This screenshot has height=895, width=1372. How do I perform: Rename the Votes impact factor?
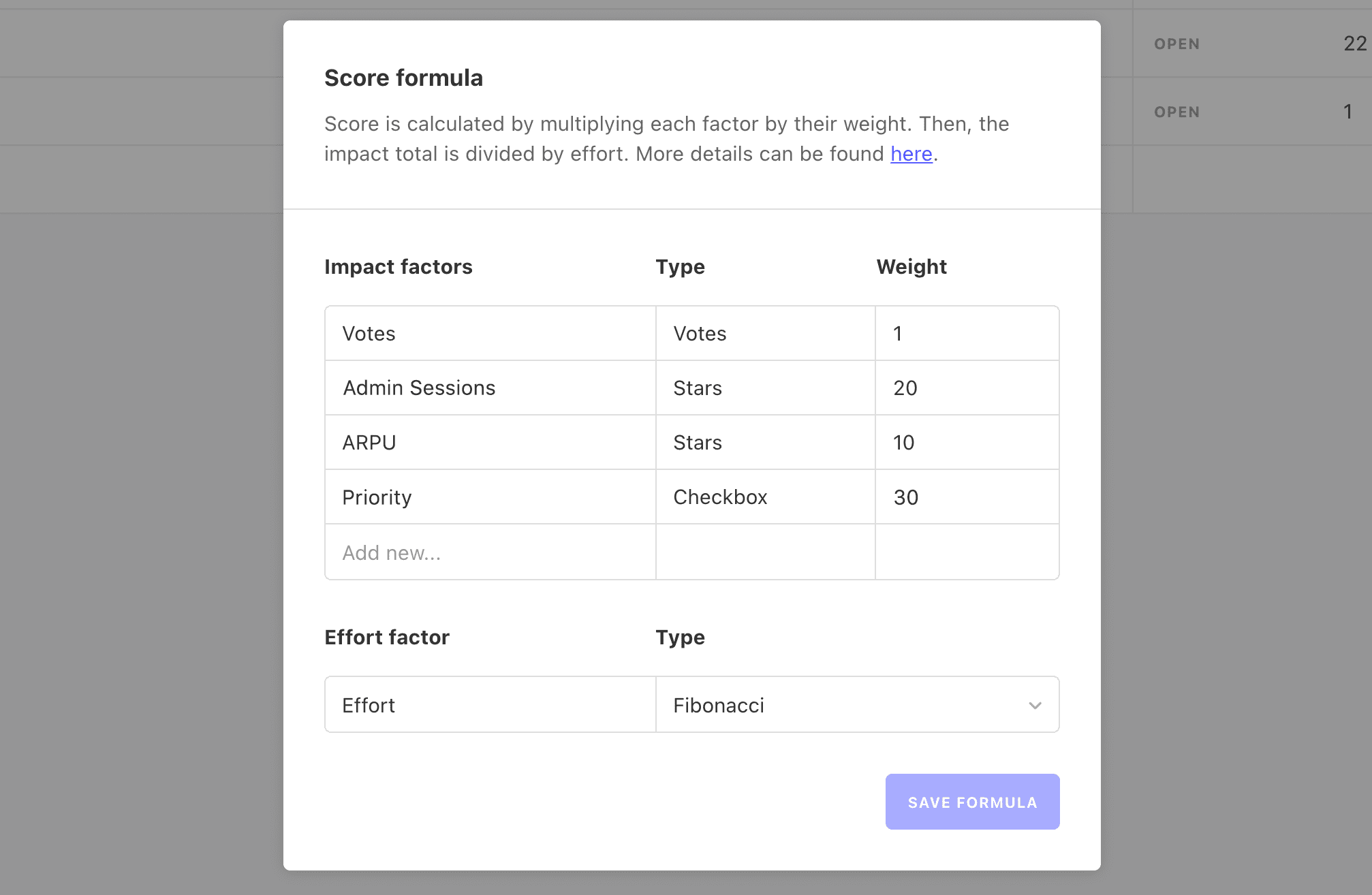click(489, 333)
